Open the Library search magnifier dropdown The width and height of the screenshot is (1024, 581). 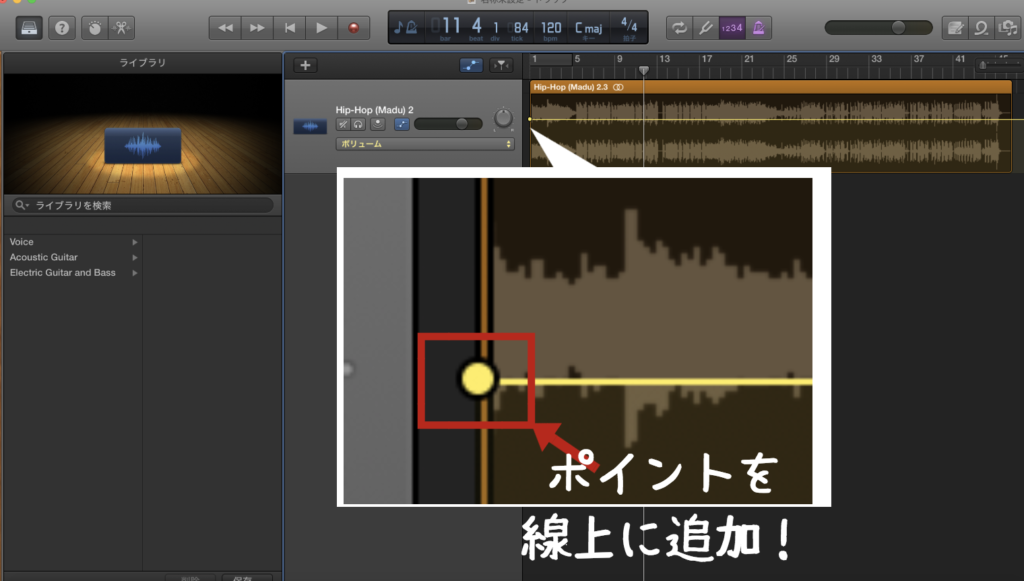coord(22,205)
